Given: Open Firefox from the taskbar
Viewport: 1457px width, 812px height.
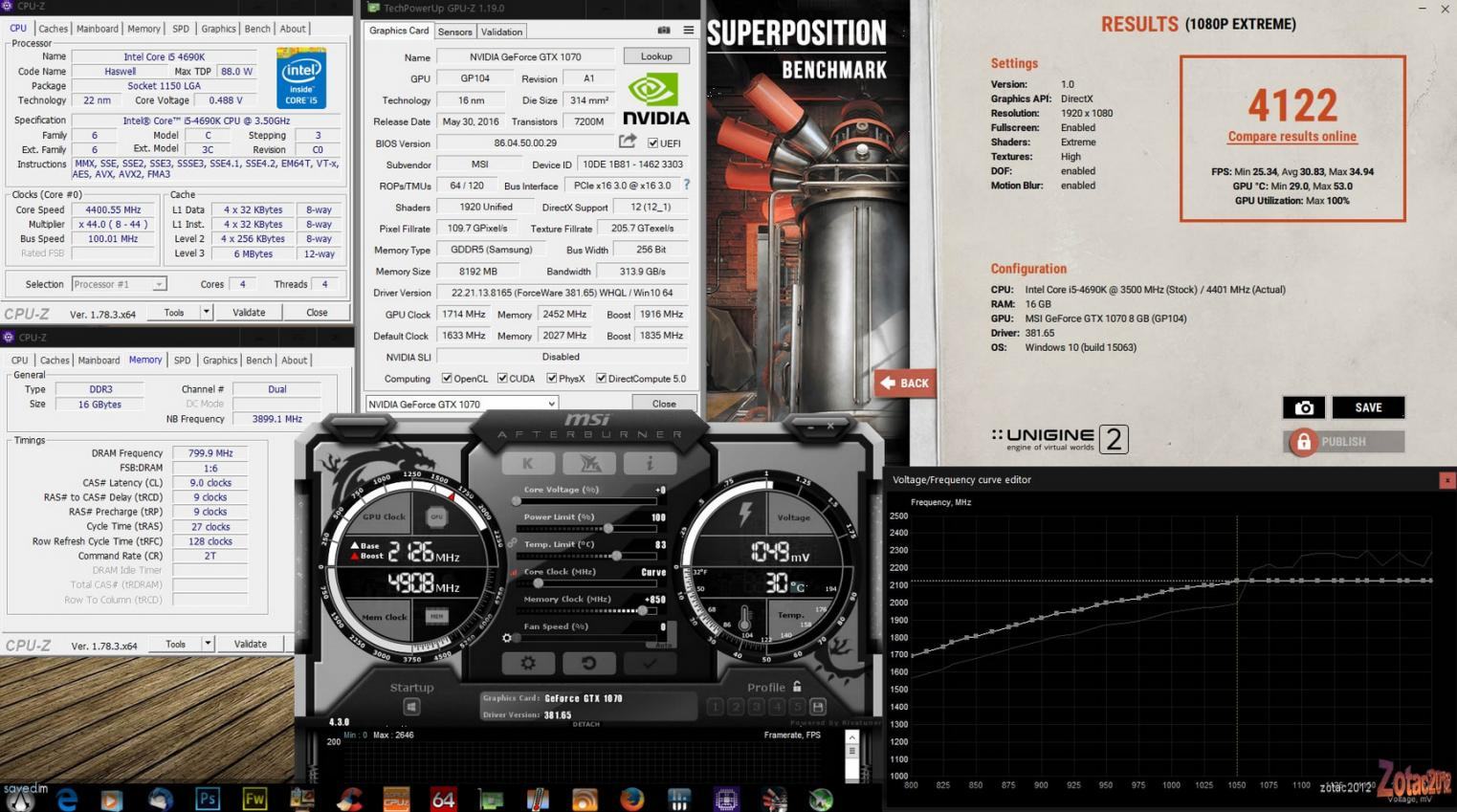Looking at the screenshot, I should (631, 799).
